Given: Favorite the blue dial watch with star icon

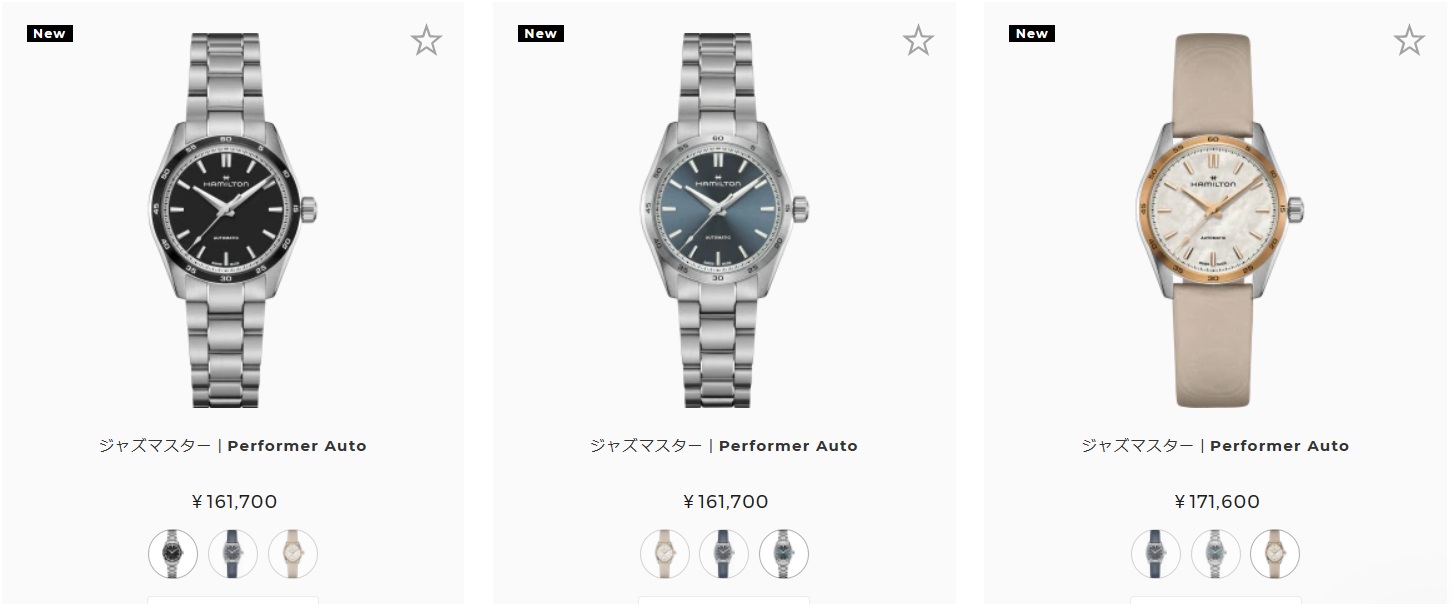Looking at the screenshot, I should point(918,40).
